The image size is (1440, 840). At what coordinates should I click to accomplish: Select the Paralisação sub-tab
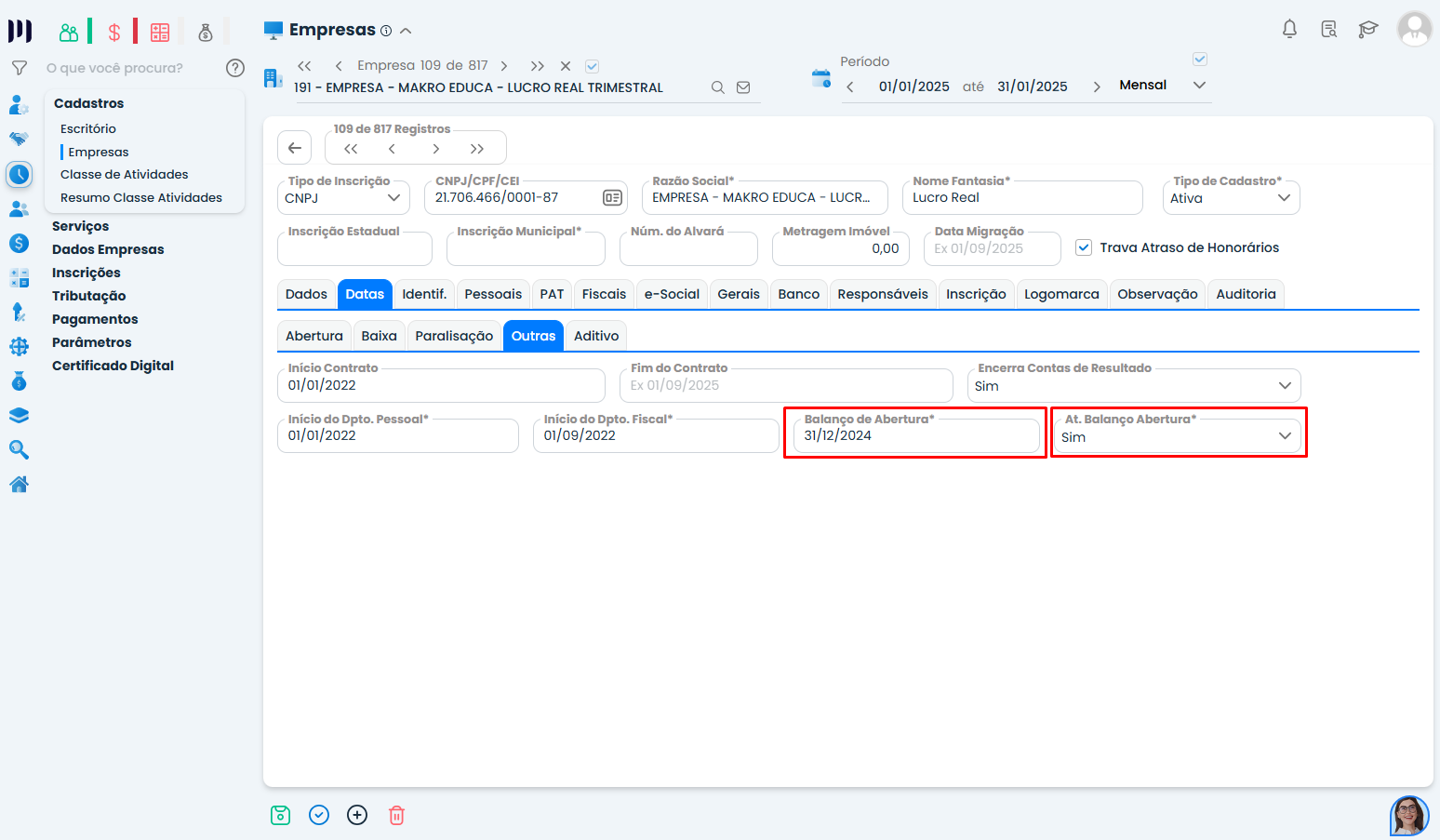454,336
